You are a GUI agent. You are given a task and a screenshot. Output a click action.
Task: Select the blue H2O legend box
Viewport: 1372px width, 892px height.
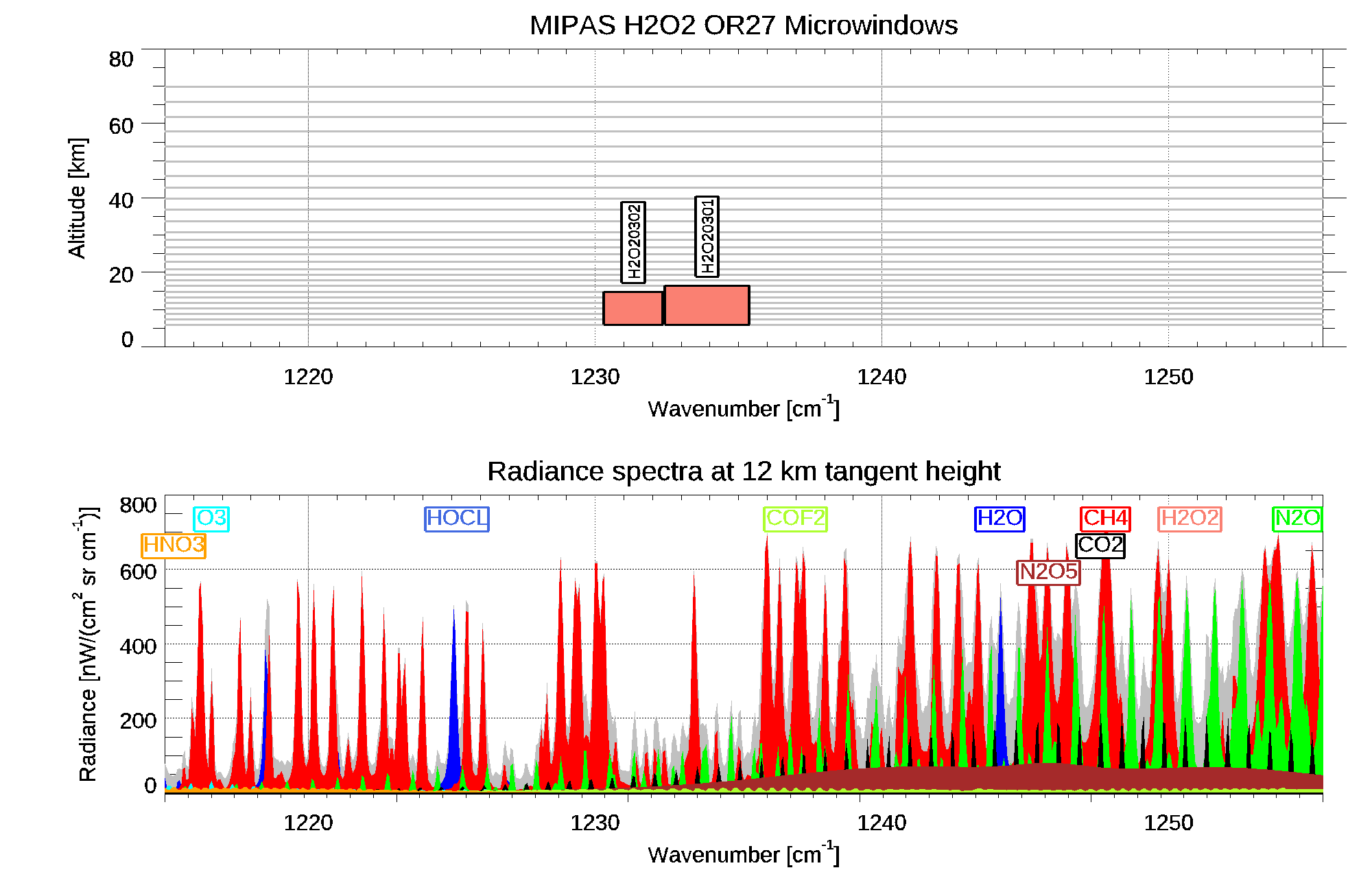1000,518
